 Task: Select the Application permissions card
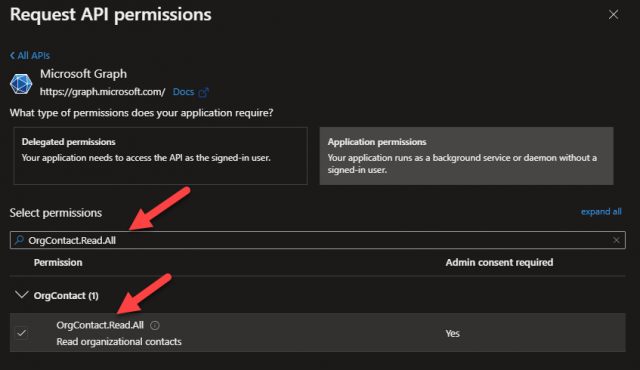click(466, 156)
